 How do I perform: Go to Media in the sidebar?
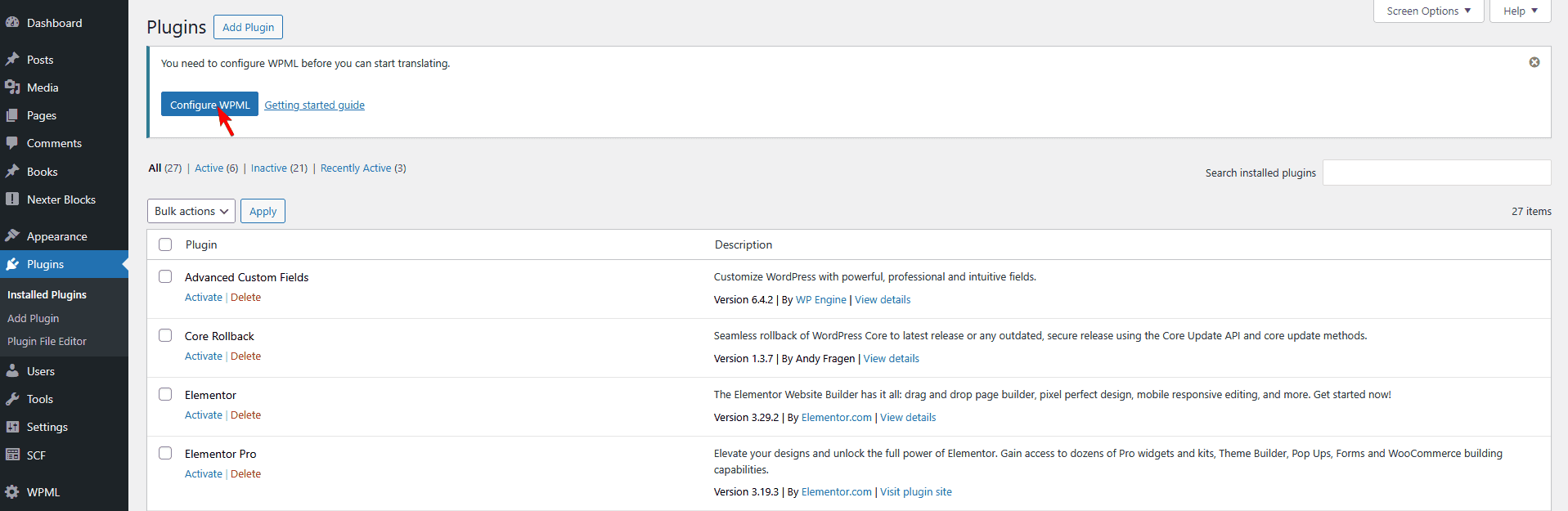coord(43,87)
